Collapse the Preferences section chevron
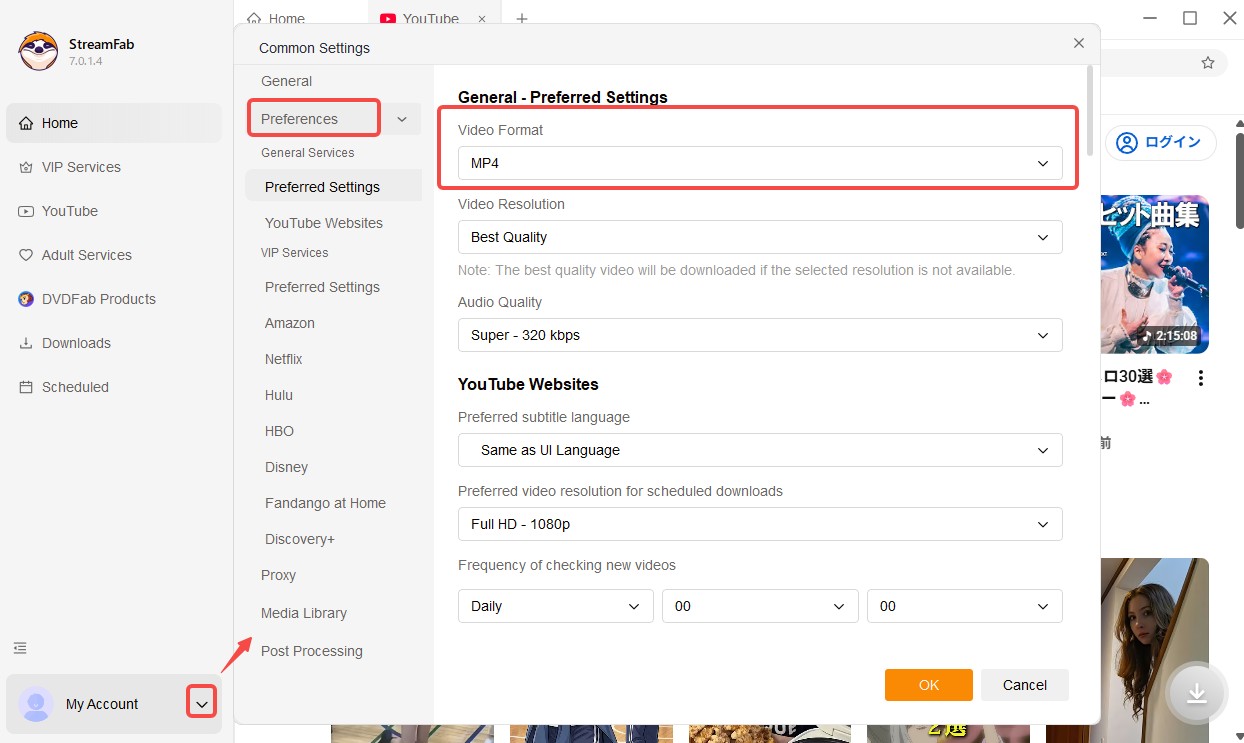Viewport: 1244px width, 743px height. 402,119
